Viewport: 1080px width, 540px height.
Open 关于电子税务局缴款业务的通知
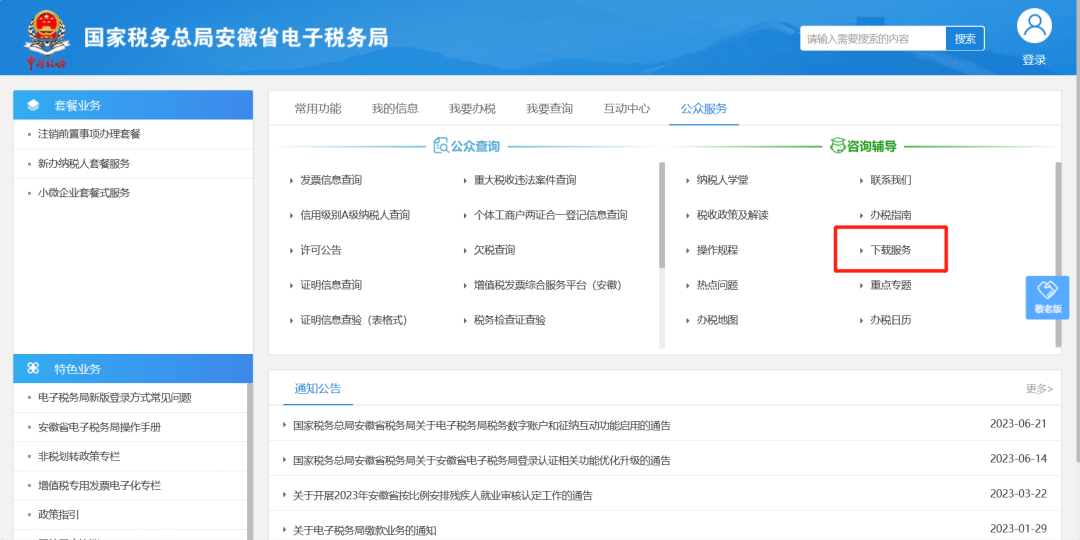(364, 530)
